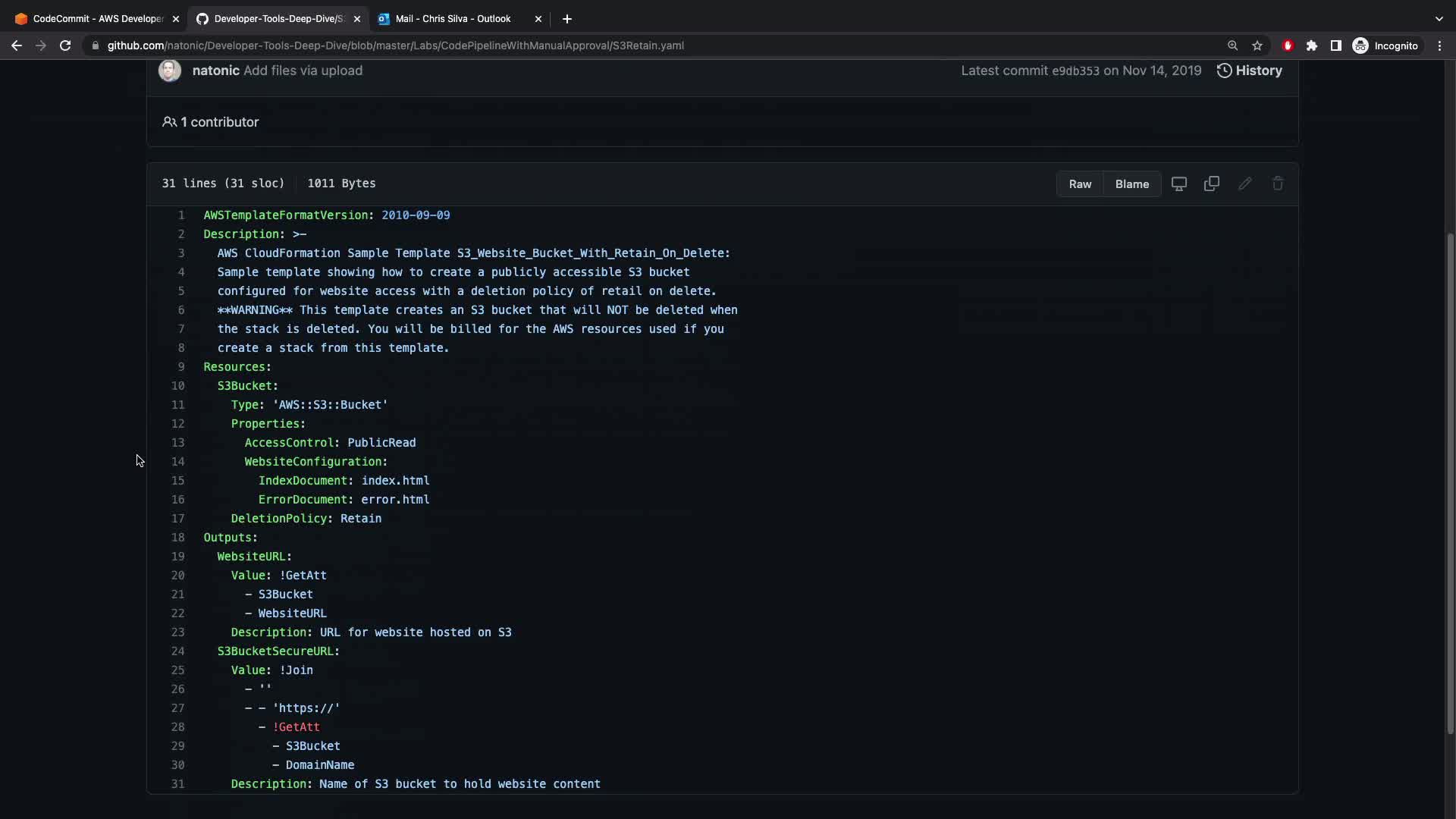Click the trash delete file icon

pos(1278,184)
